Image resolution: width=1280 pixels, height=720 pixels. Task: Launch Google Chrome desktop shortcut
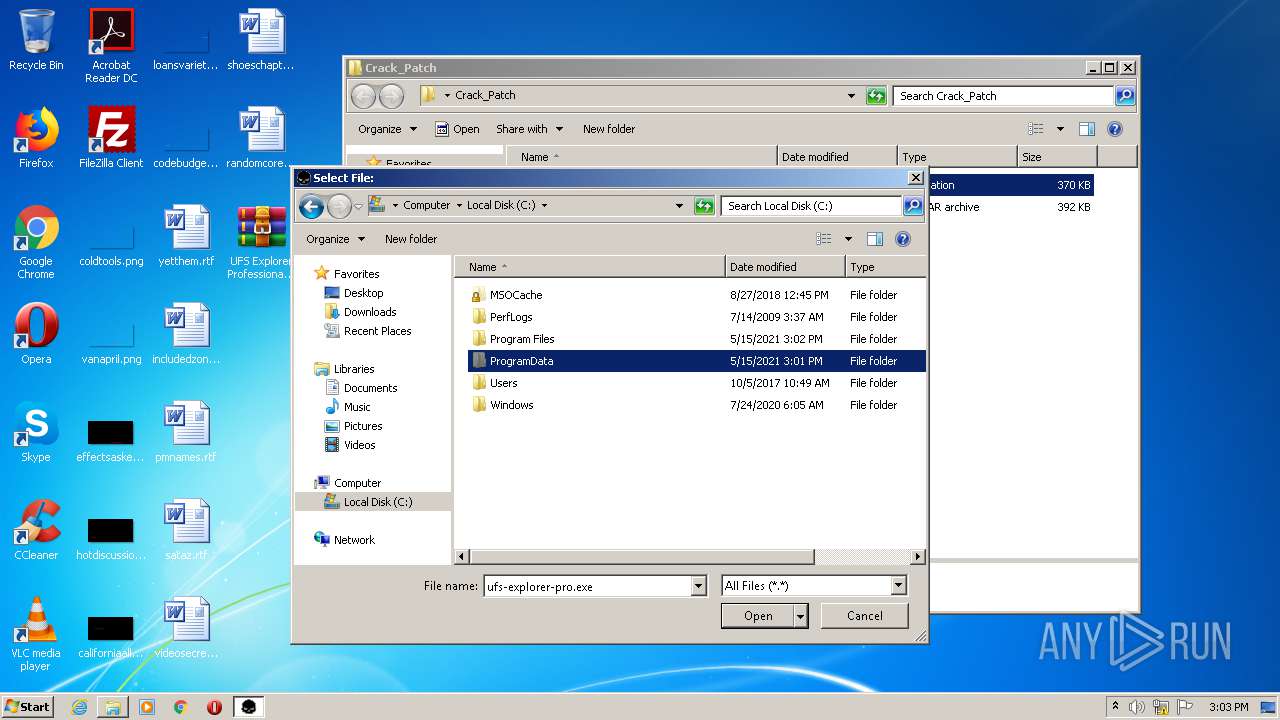[36, 242]
